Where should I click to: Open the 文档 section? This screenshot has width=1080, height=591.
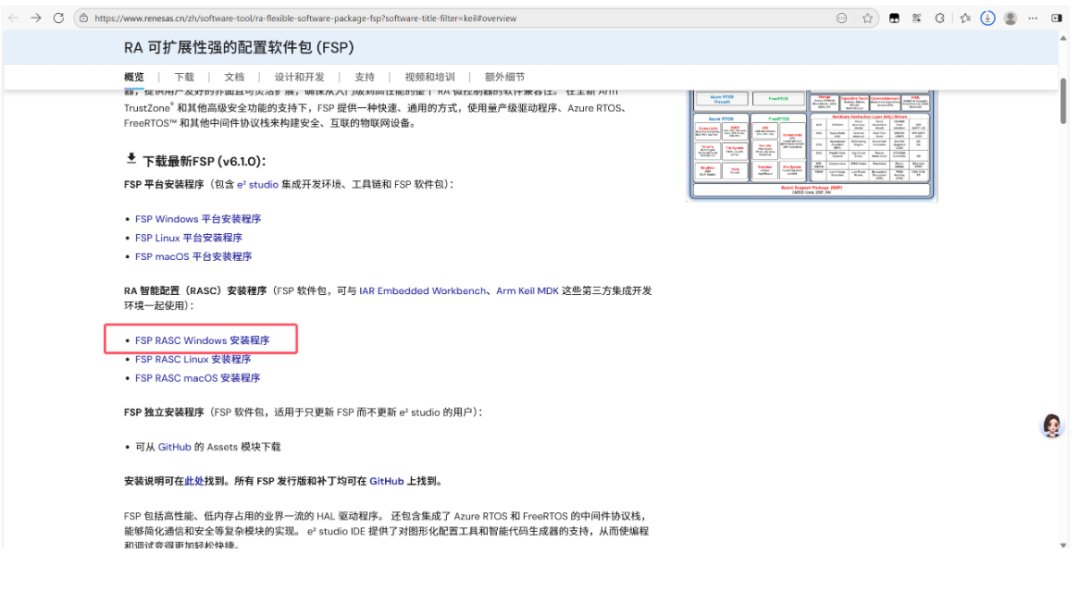(x=234, y=76)
